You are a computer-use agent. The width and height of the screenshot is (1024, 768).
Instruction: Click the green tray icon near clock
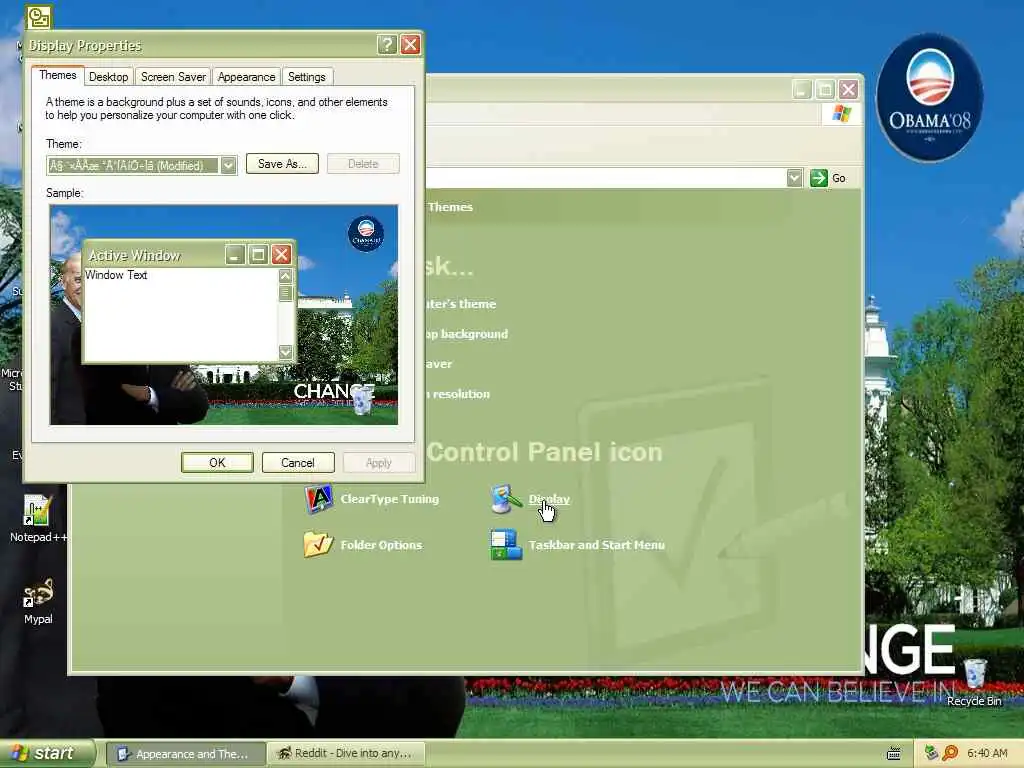[931, 753]
